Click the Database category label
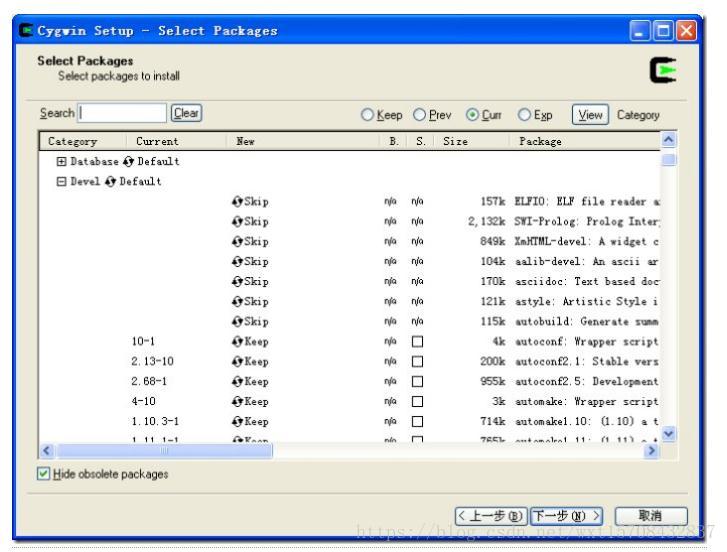This screenshot has width=727, height=552. tap(94, 161)
